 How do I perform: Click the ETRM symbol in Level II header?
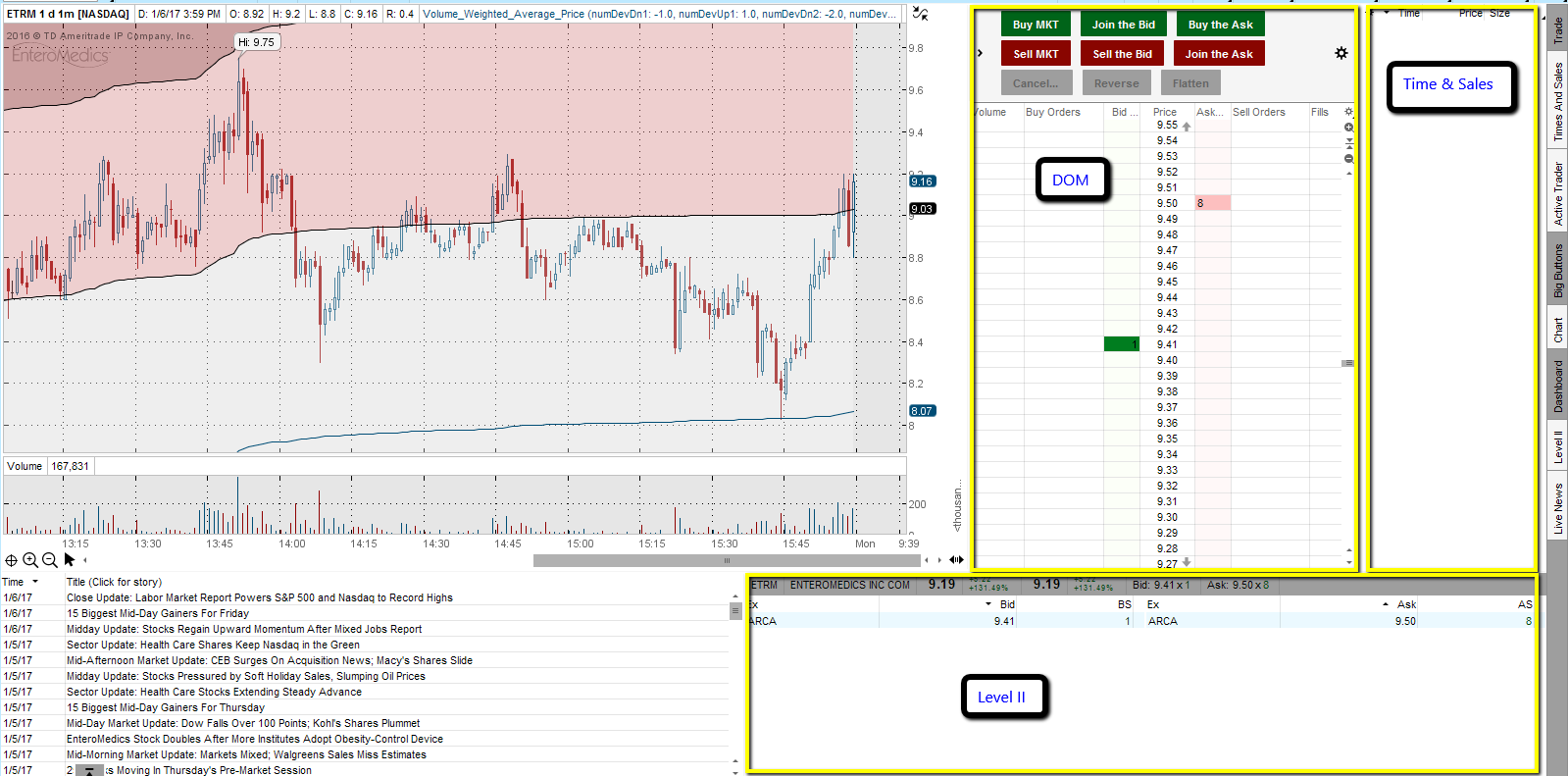pyautogui.click(x=765, y=585)
